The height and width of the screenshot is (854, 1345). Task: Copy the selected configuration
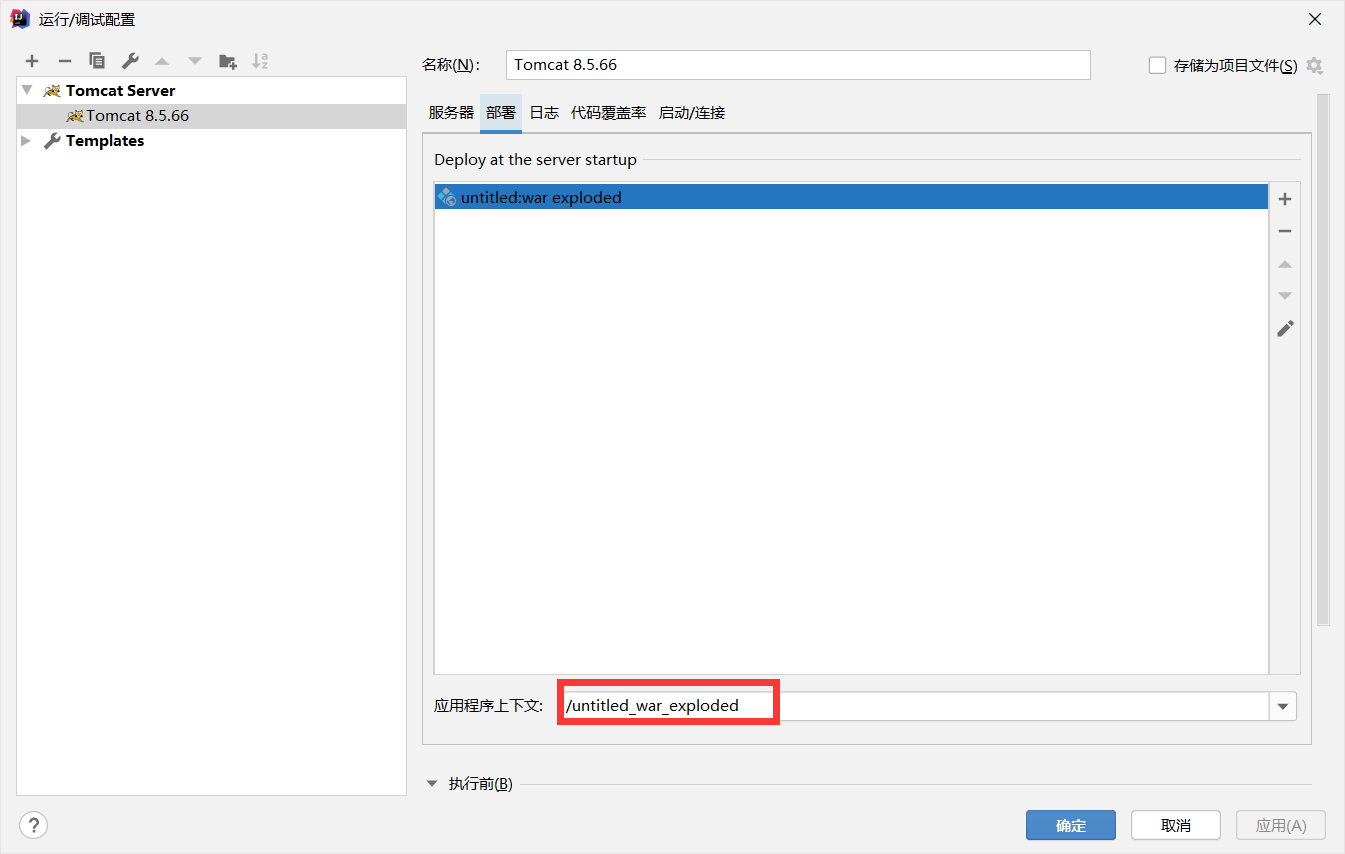97,61
